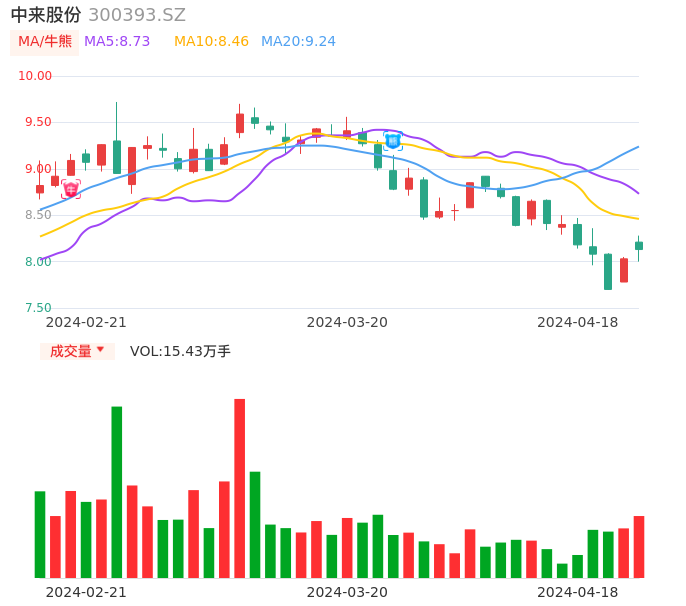Viewport: 686px width, 606px height.
Task: Click the pink bull marker icon
Action: pos(71,189)
